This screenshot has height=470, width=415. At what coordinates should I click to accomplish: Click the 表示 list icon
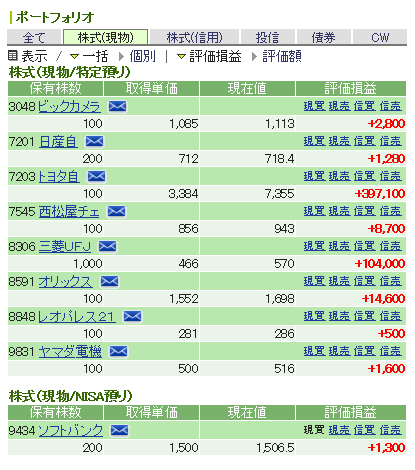tap(12, 56)
